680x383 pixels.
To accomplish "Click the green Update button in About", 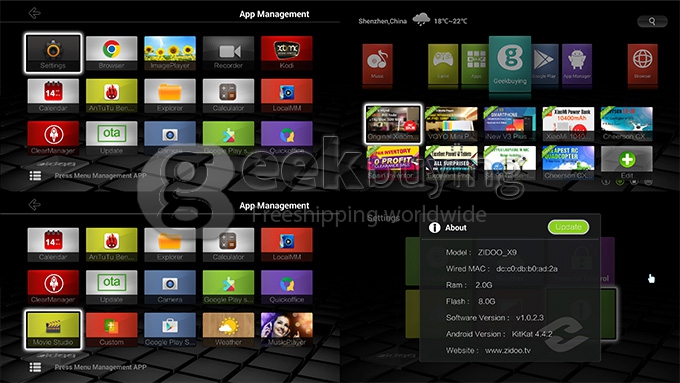I will pyautogui.click(x=568, y=227).
